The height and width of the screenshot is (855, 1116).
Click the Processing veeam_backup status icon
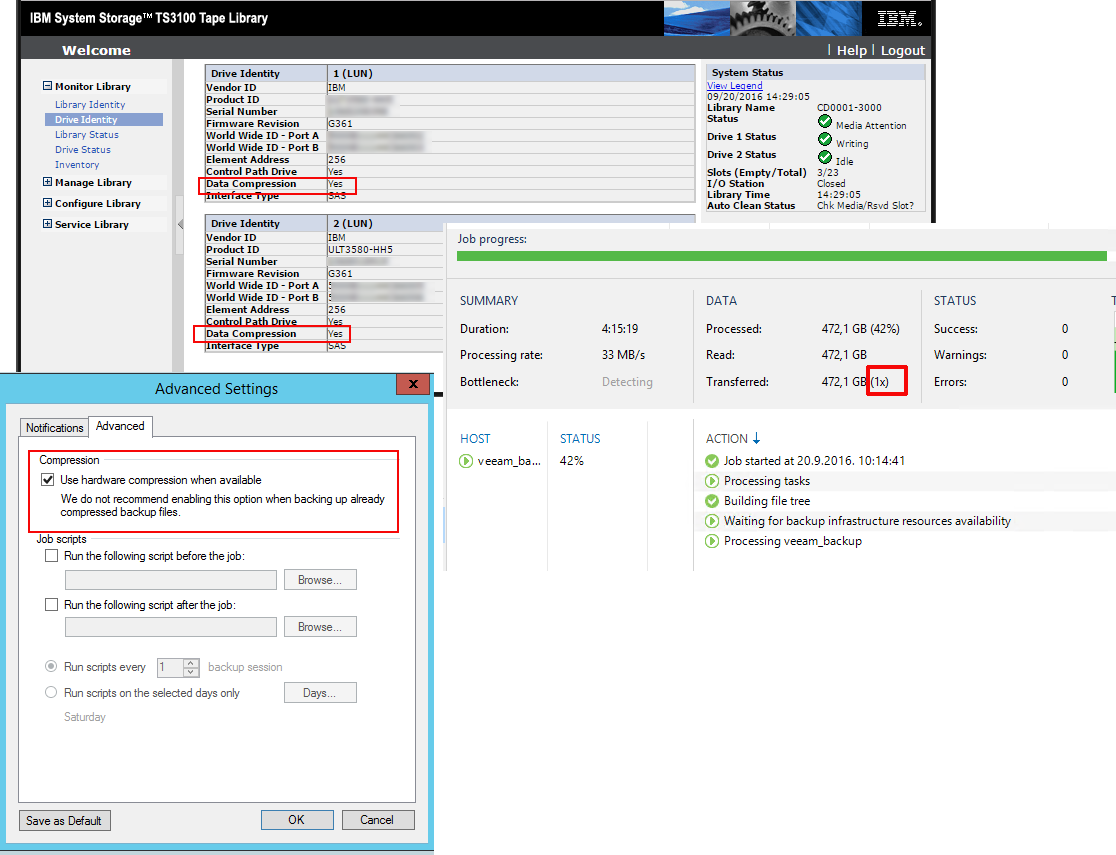click(712, 540)
